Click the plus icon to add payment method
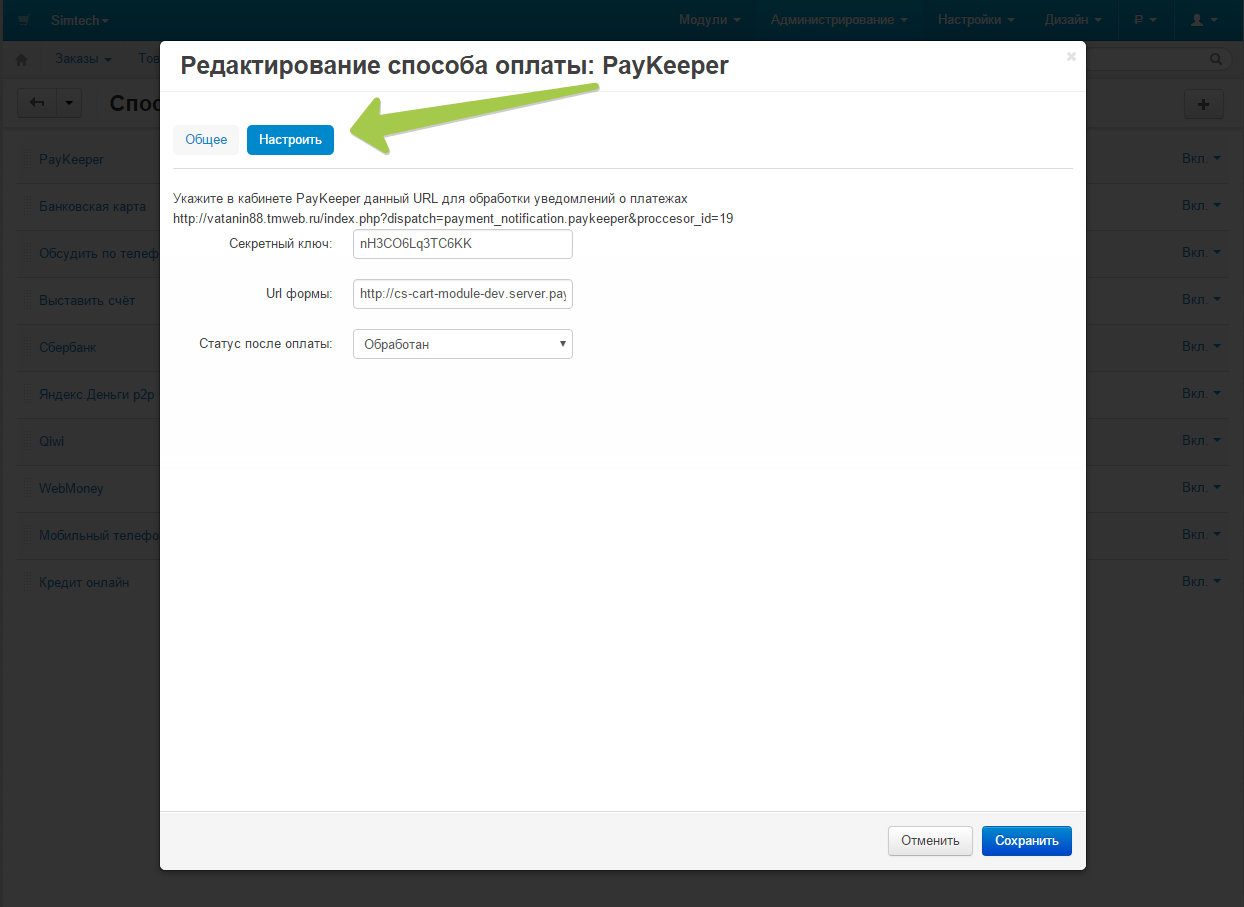1244x907 pixels. [x=1203, y=104]
